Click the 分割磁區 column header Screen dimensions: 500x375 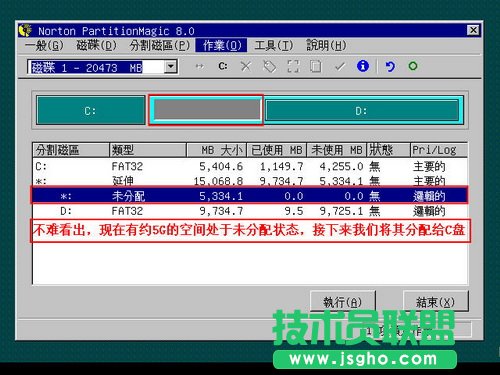(x=71, y=150)
